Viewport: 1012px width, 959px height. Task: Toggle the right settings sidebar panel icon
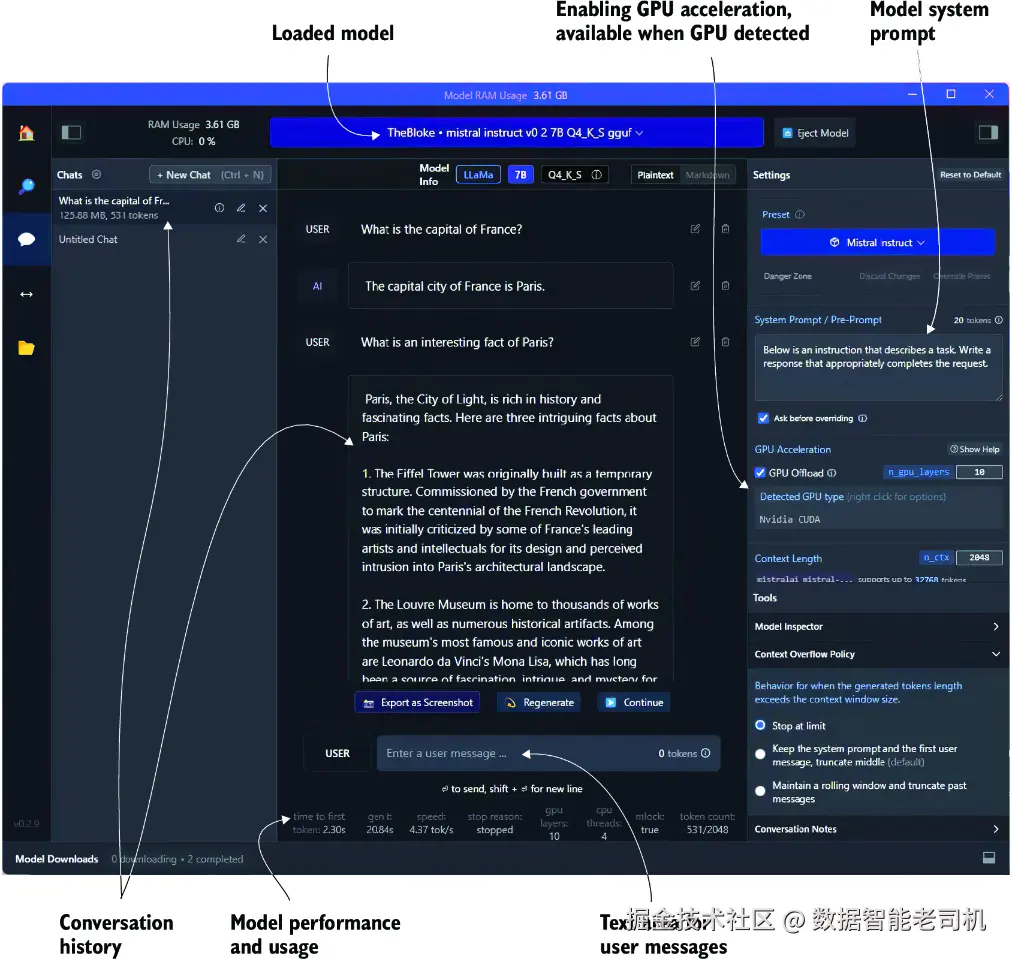click(988, 133)
